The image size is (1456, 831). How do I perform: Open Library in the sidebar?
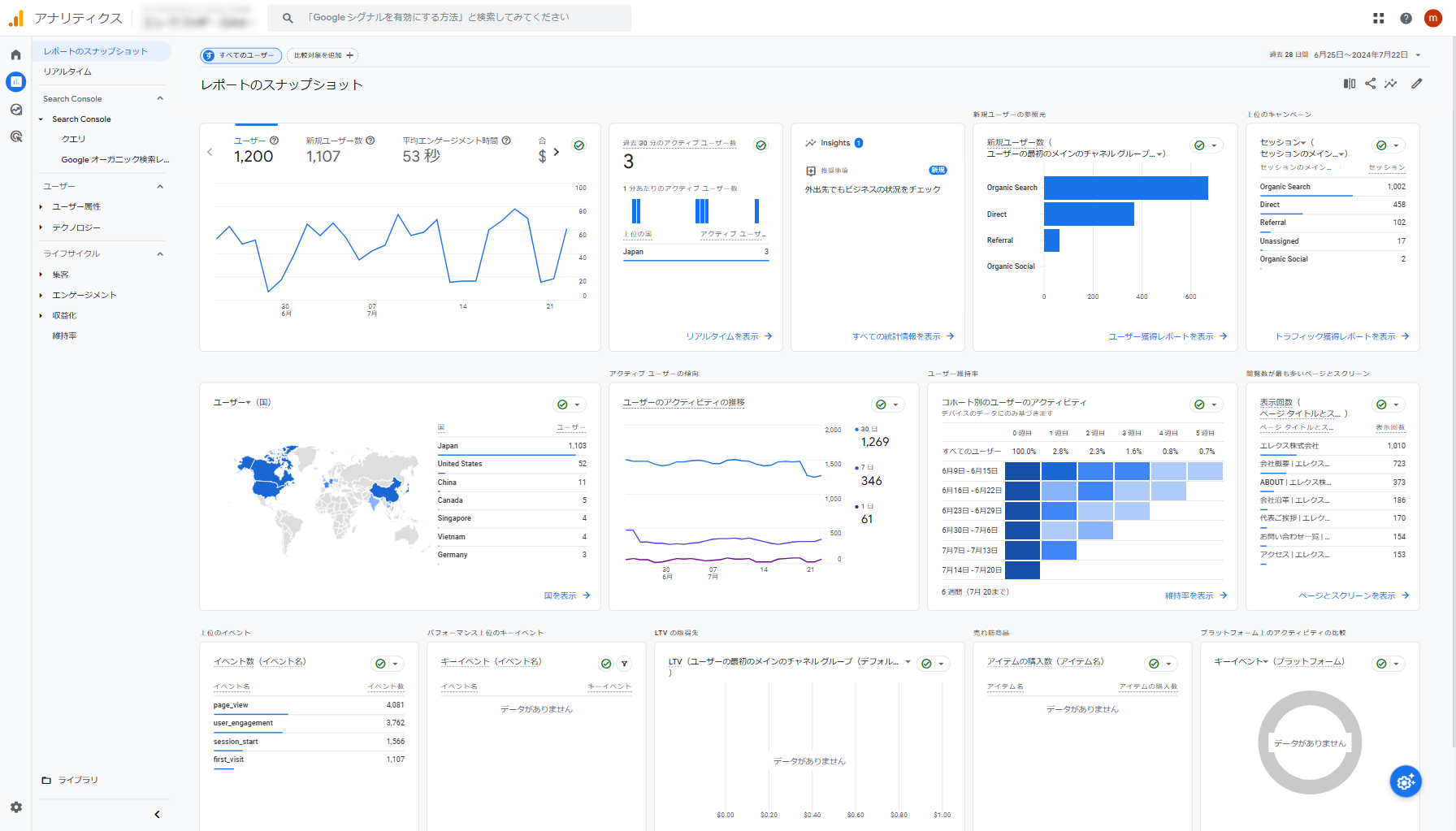pos(78,780)
